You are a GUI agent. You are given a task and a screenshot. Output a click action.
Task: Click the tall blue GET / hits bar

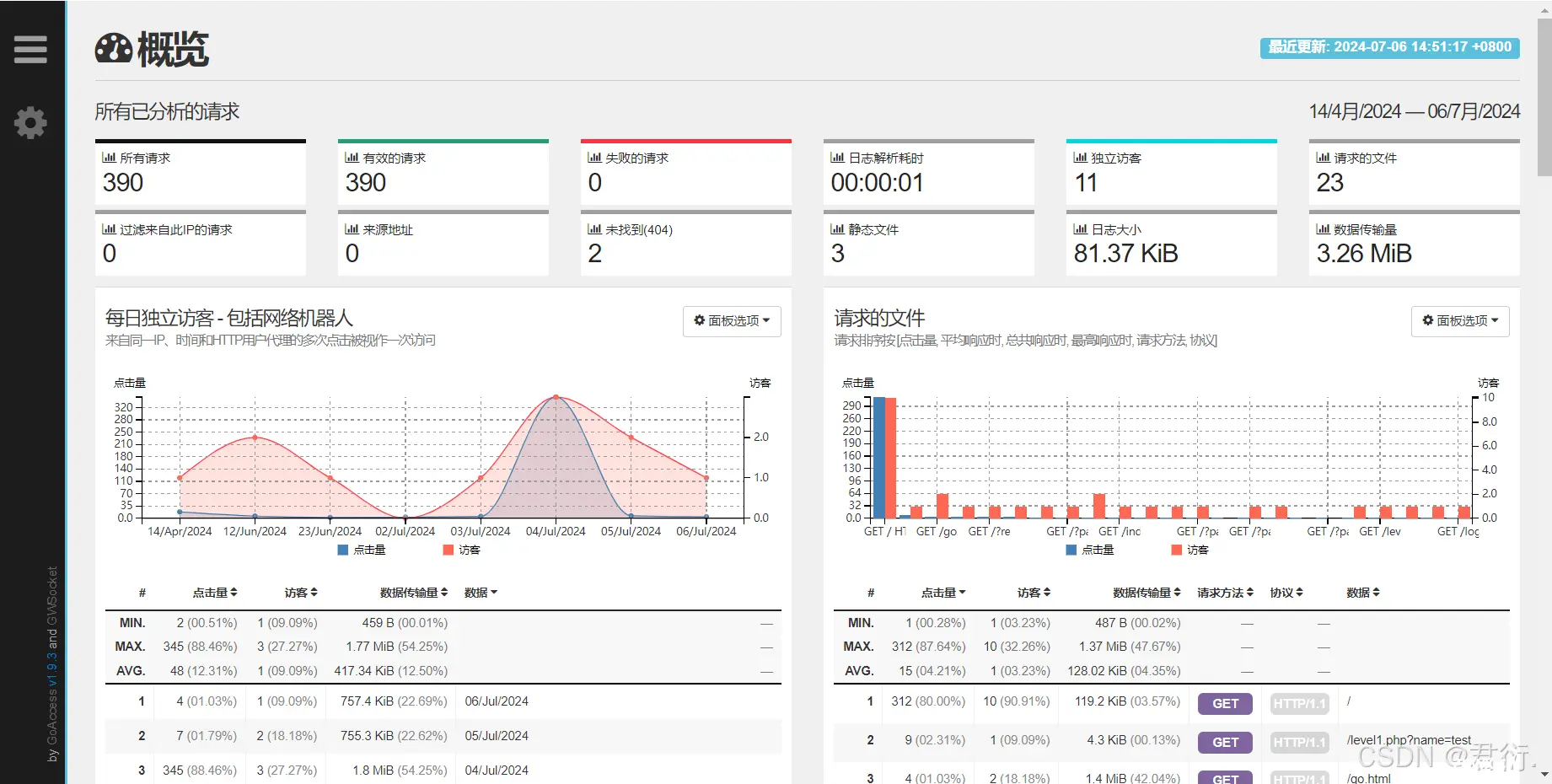pos(879,457)
